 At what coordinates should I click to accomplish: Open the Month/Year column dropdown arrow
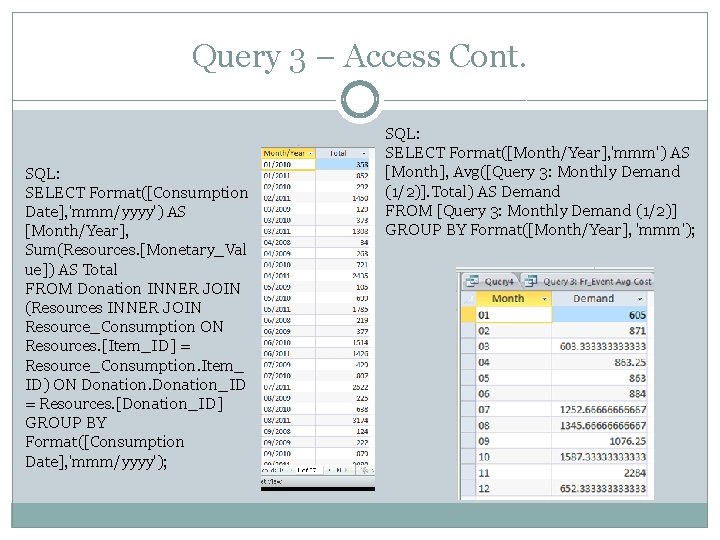(310, 153)
